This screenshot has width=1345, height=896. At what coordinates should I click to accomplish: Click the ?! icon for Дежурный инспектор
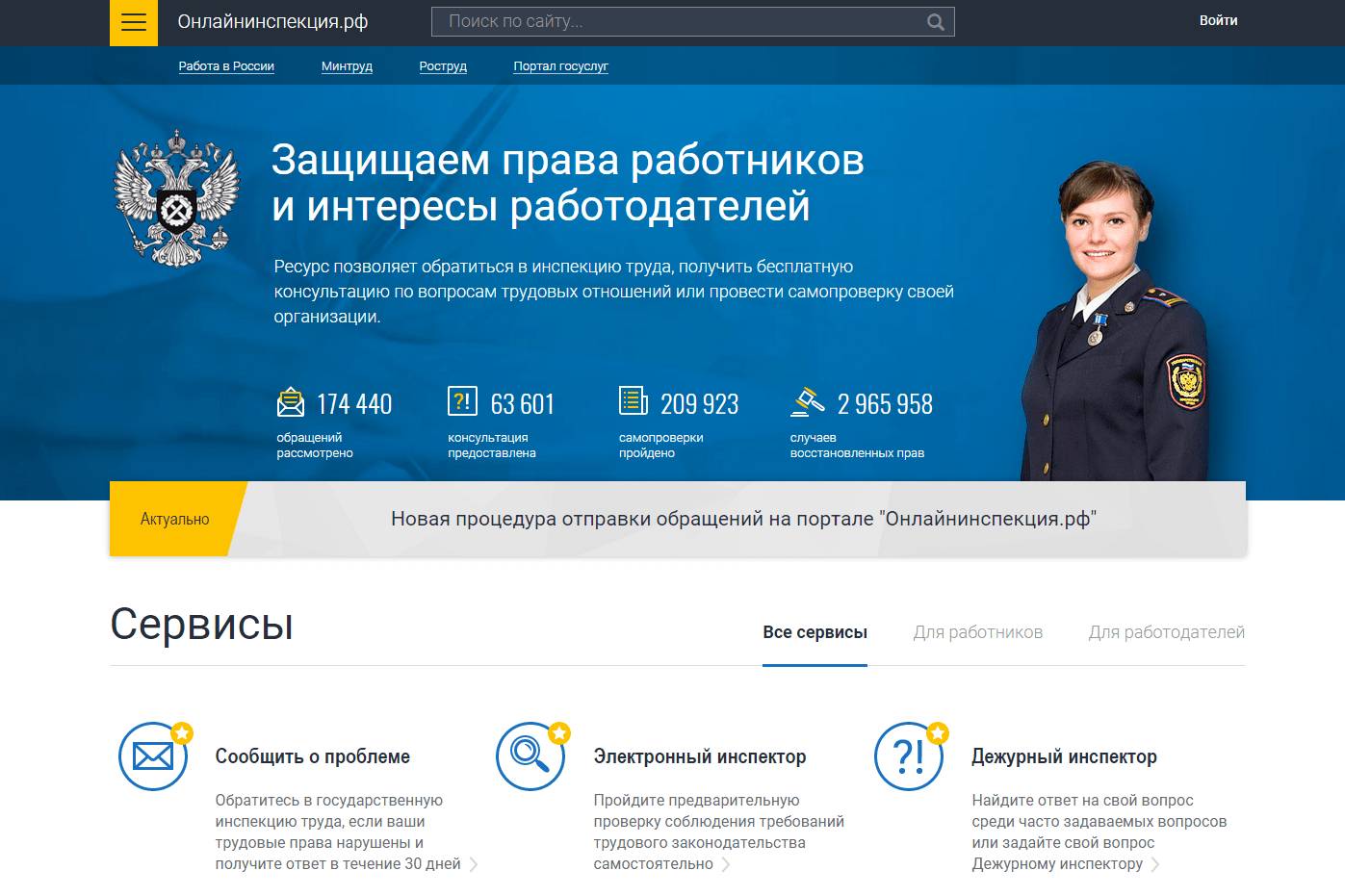tap(909, 756)
